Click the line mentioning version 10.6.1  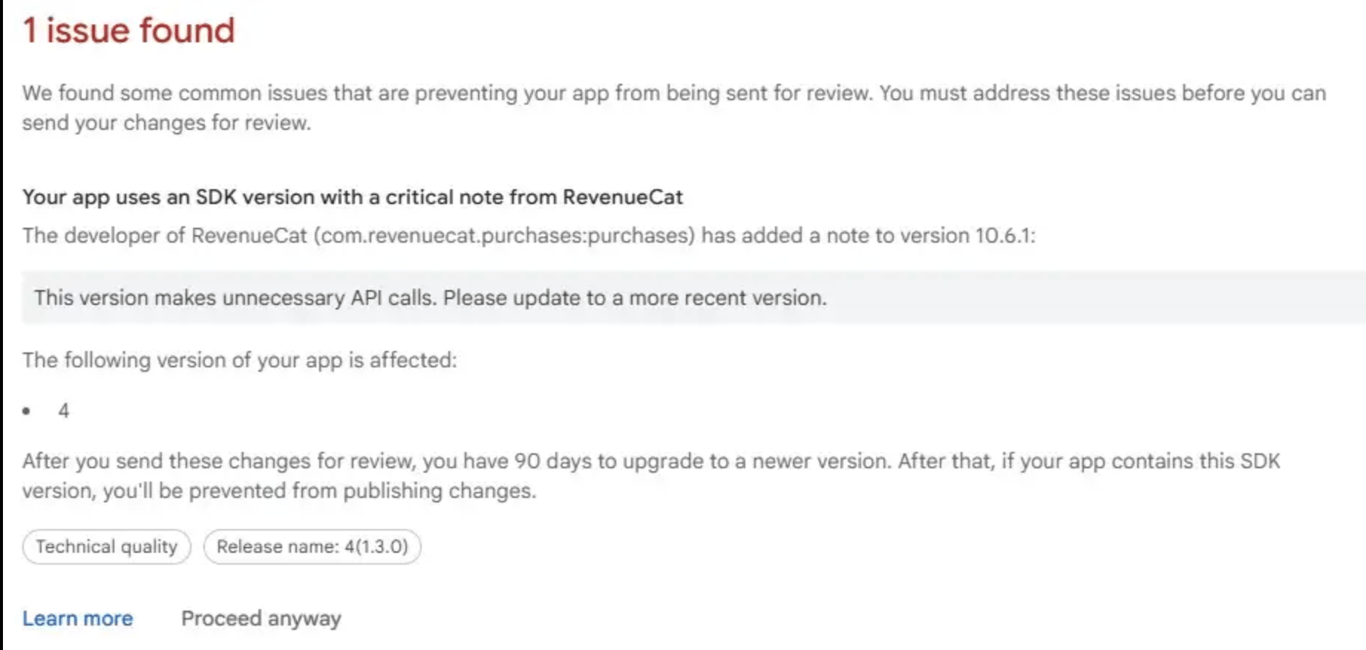(x=529, y=236)
